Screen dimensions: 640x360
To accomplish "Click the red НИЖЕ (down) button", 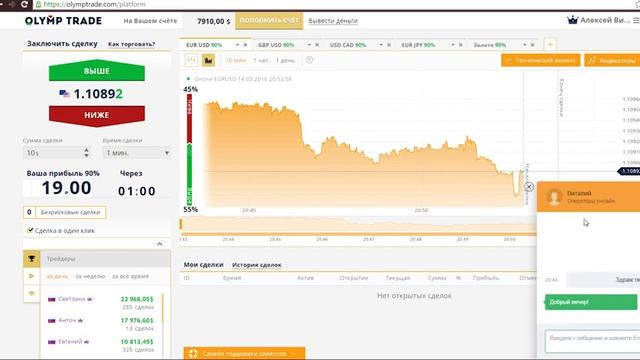I will 97,116.
